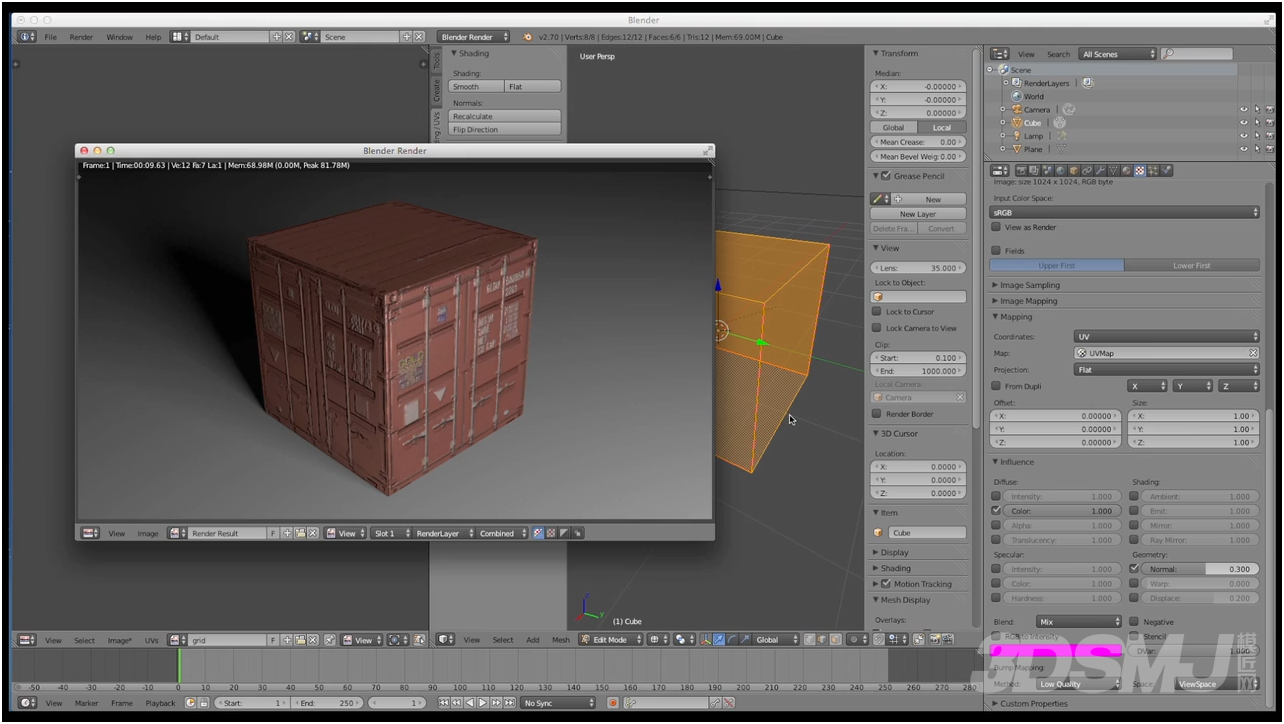Open the Texture properties checker tab icon
The width and height of the screenshot is (1284, 724).
[1140, 170]
